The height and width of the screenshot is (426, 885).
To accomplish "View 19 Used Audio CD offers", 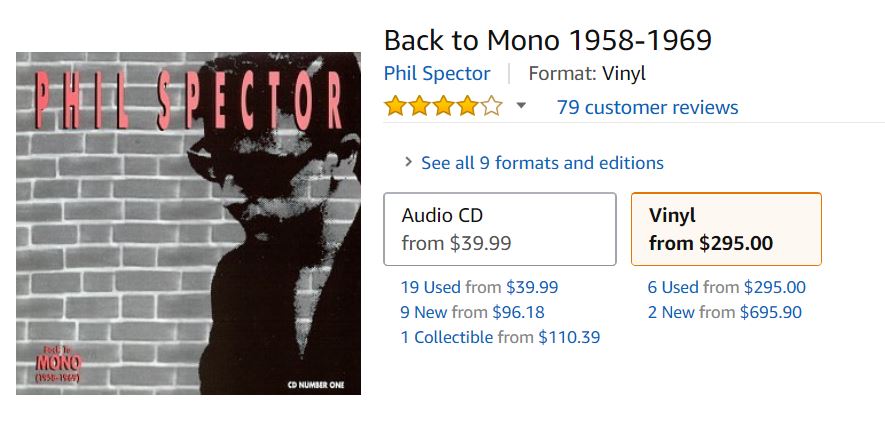I will point(431,287).
